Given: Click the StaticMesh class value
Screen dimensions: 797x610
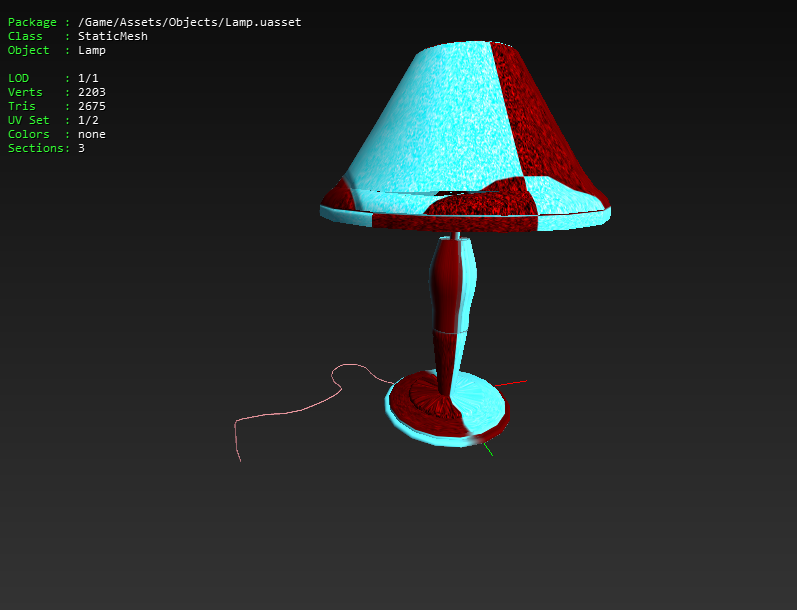Looking at the screenshot, I should (x=113, y=36).
